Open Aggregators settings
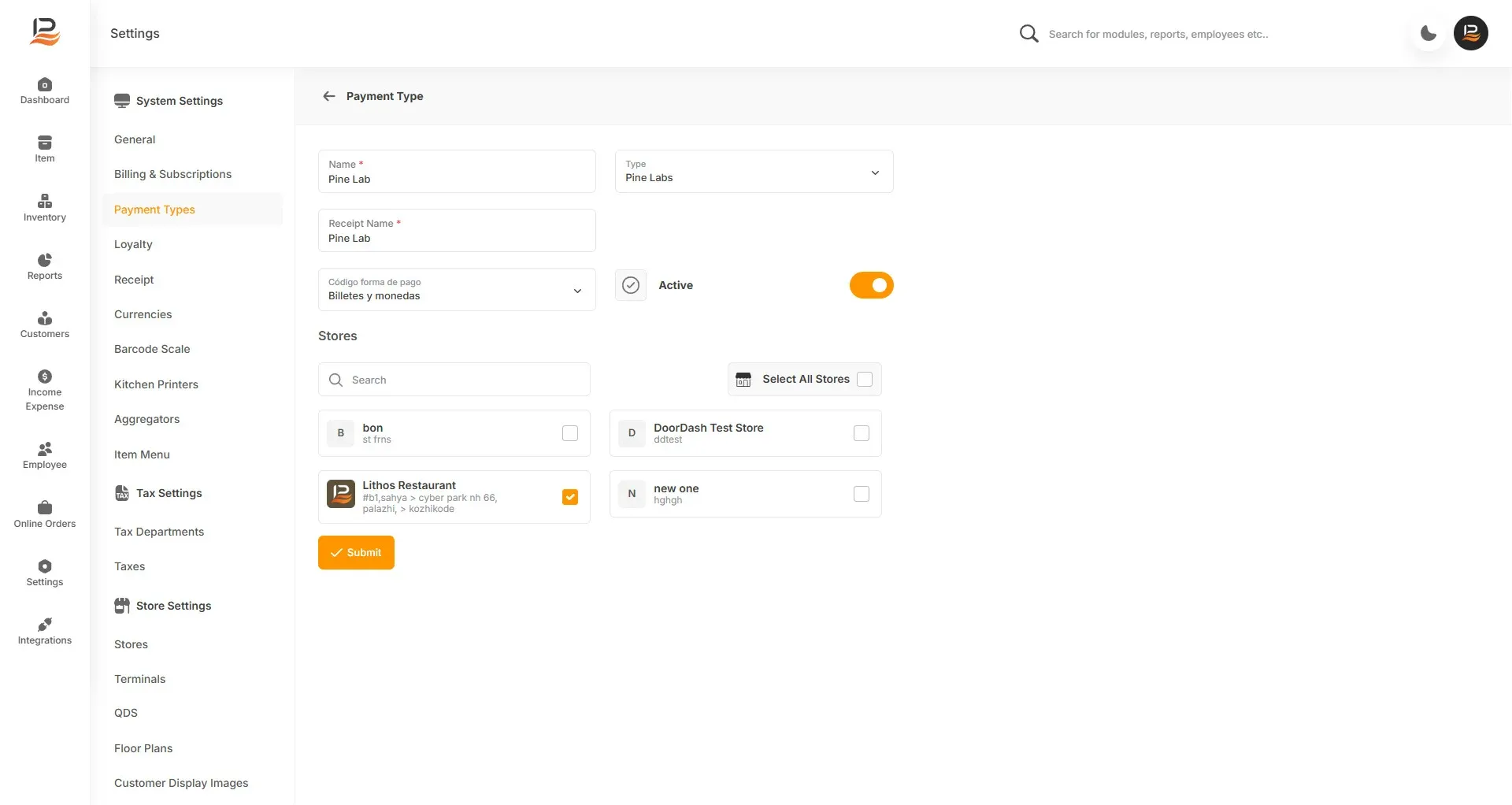Image resolution: width=1512 pixels, height=805 pixels. pos(146,419)
